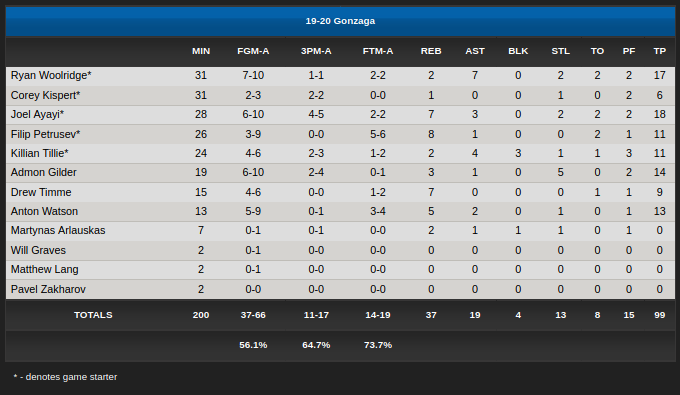Select Admon Gilder's name
Image resolution: width=680 pixels, height=395 pixels.
point(43,173)
